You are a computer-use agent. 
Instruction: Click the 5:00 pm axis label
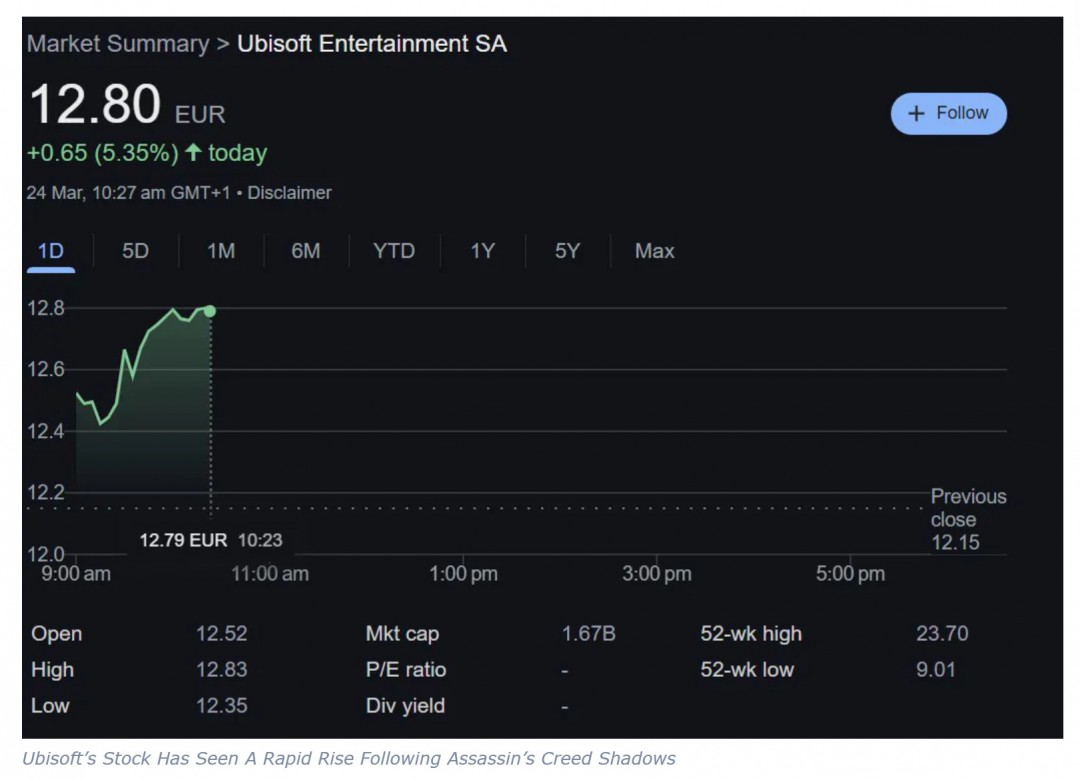(x=851, y=573)
